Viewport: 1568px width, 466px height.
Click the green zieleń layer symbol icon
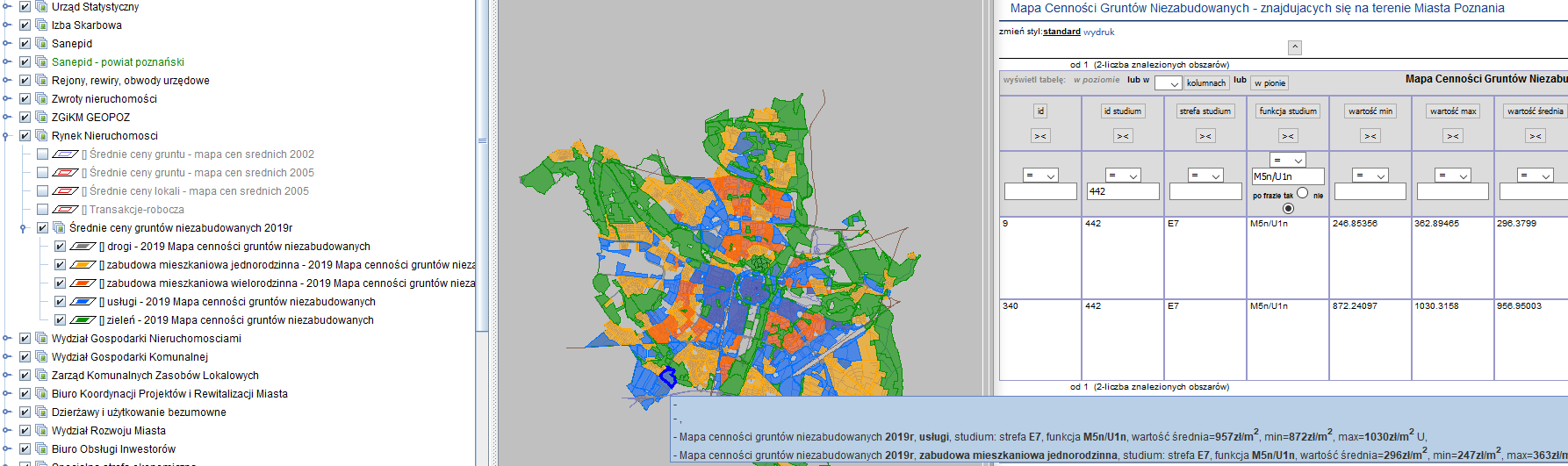point(83,320)
